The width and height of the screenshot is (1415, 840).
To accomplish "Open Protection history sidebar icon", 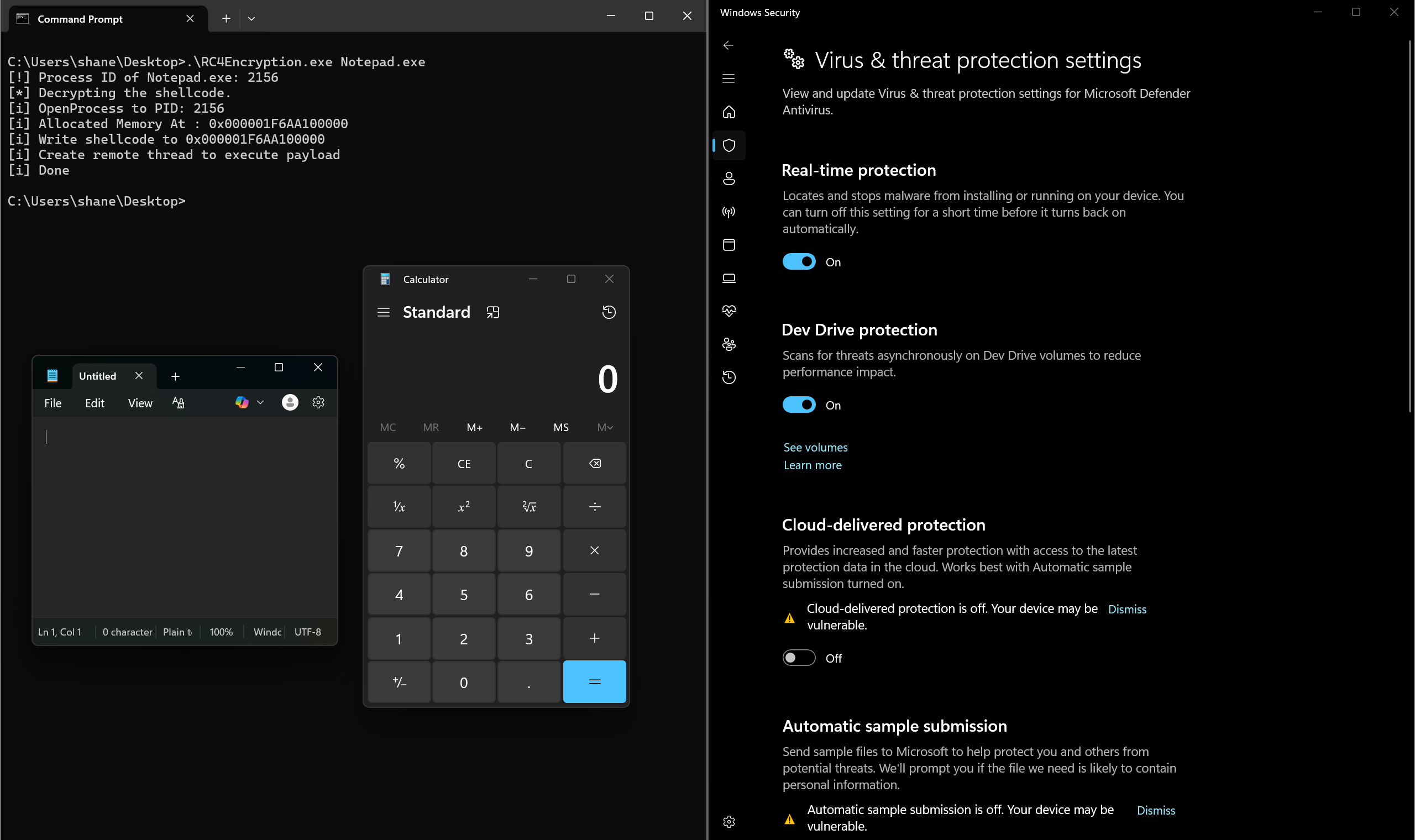I will (729, 377).
